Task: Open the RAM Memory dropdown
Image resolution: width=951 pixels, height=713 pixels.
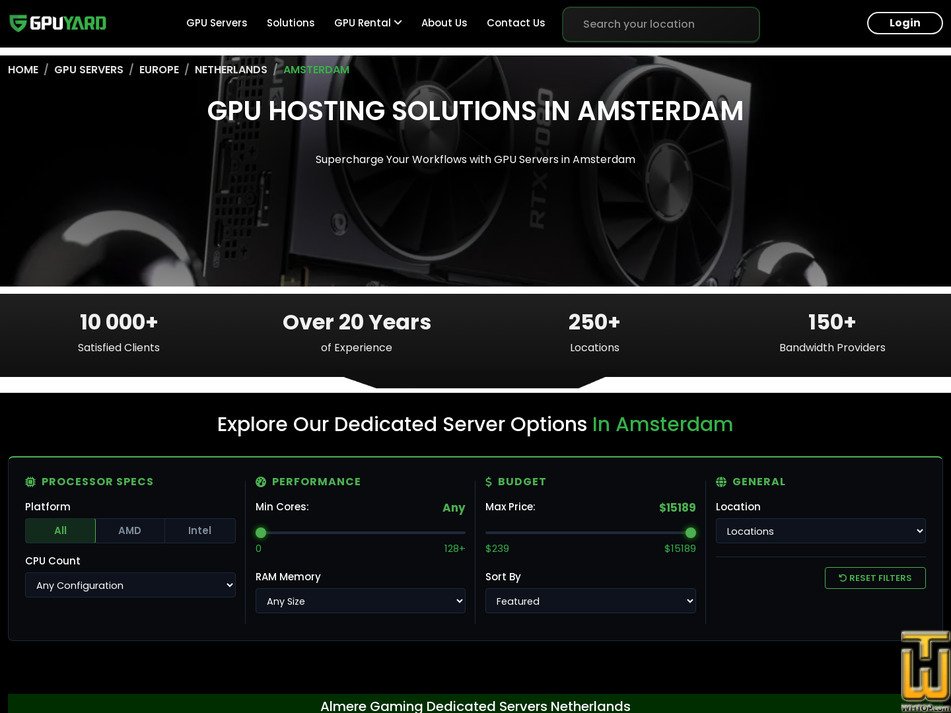Action: click(360, 601)
